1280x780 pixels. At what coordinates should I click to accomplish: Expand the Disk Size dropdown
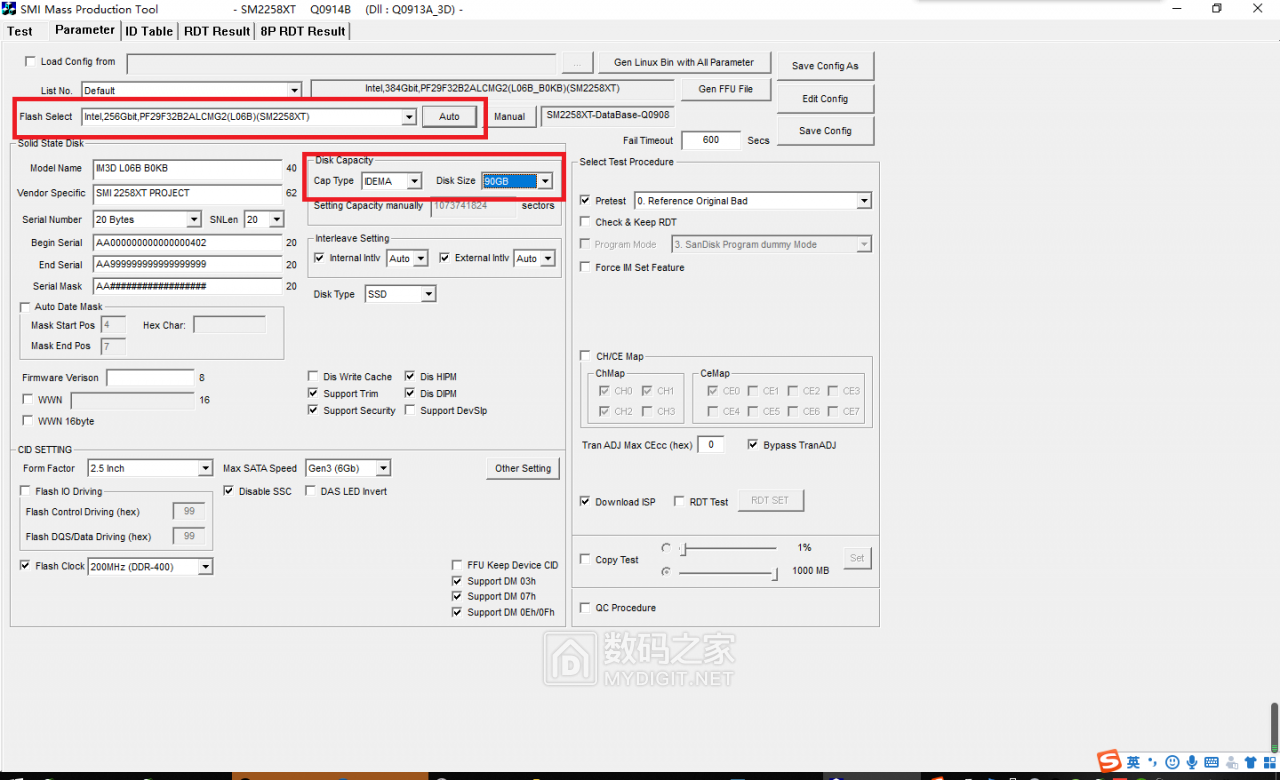pos(545,181)
